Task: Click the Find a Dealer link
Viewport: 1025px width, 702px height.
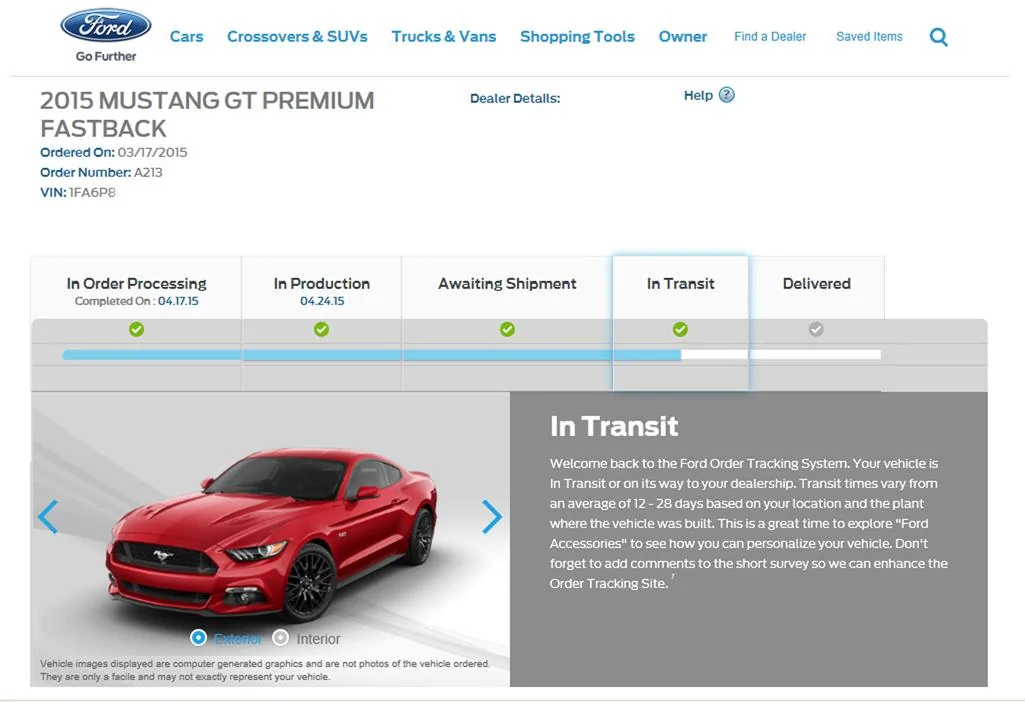Action: (770, 37)
